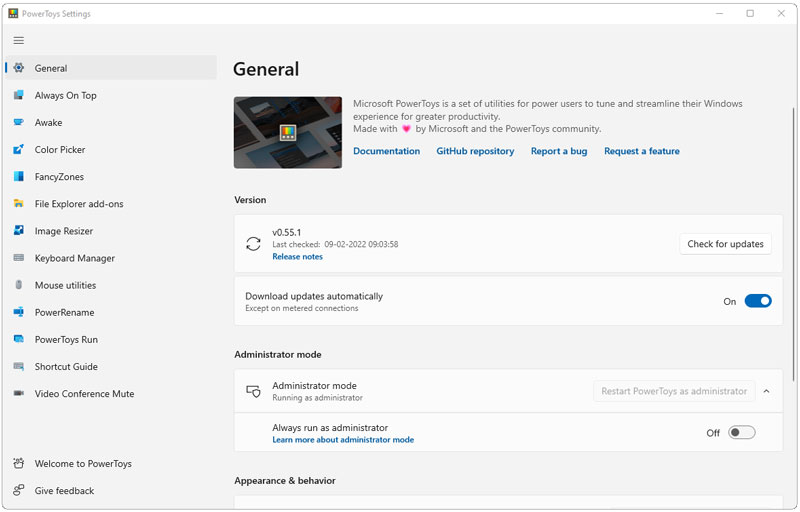Open the Keyboard Manager icon
Screen dimensions: 800x512
18,258
